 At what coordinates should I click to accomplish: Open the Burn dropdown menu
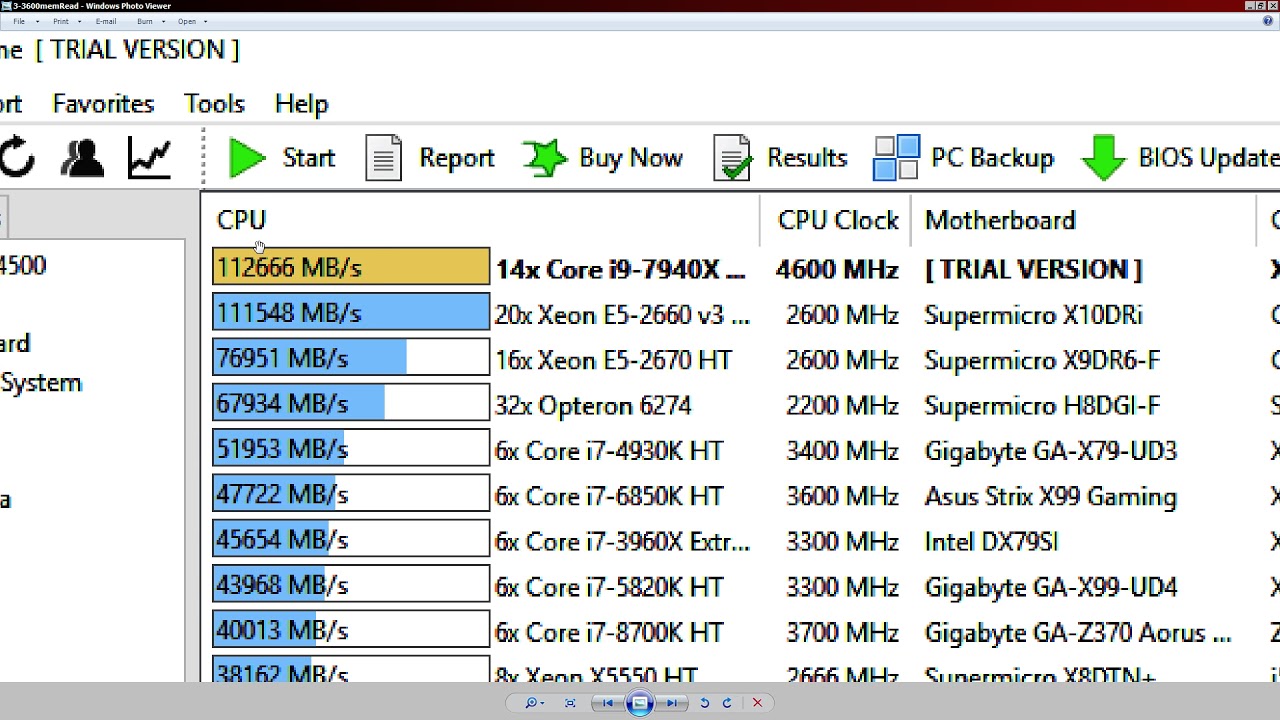point(146,21)
